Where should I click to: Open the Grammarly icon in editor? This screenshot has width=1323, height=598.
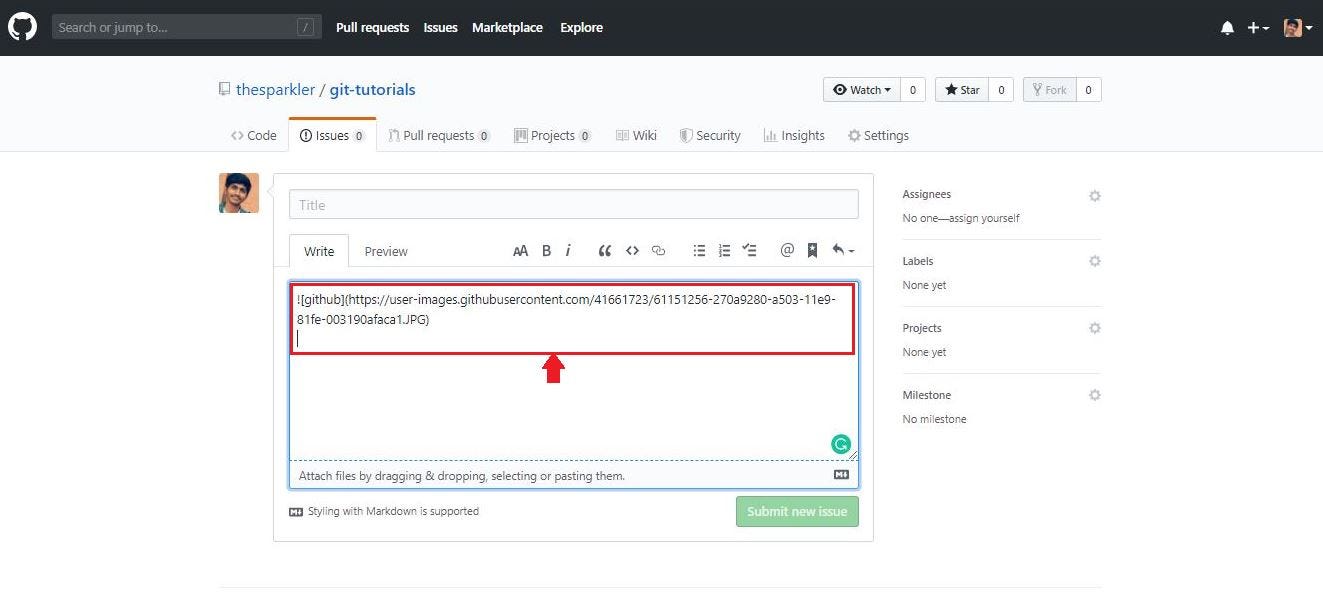point(841,444)
